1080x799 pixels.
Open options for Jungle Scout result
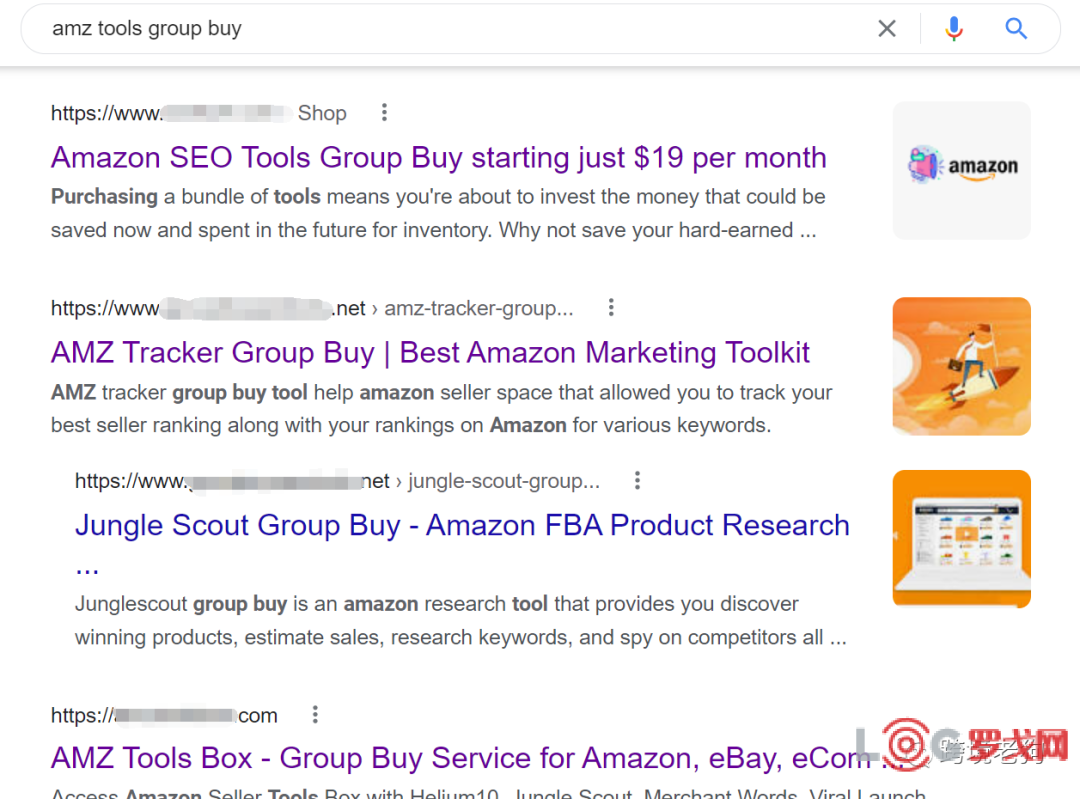637,481
